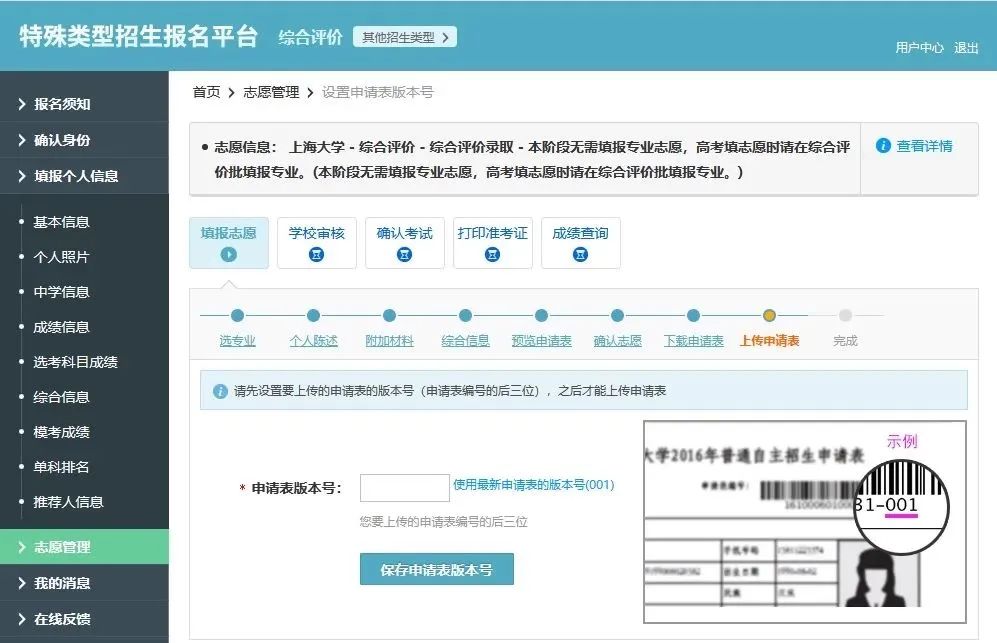
Task: Click 保存申请表版本号 button
Action: (436, 569)
